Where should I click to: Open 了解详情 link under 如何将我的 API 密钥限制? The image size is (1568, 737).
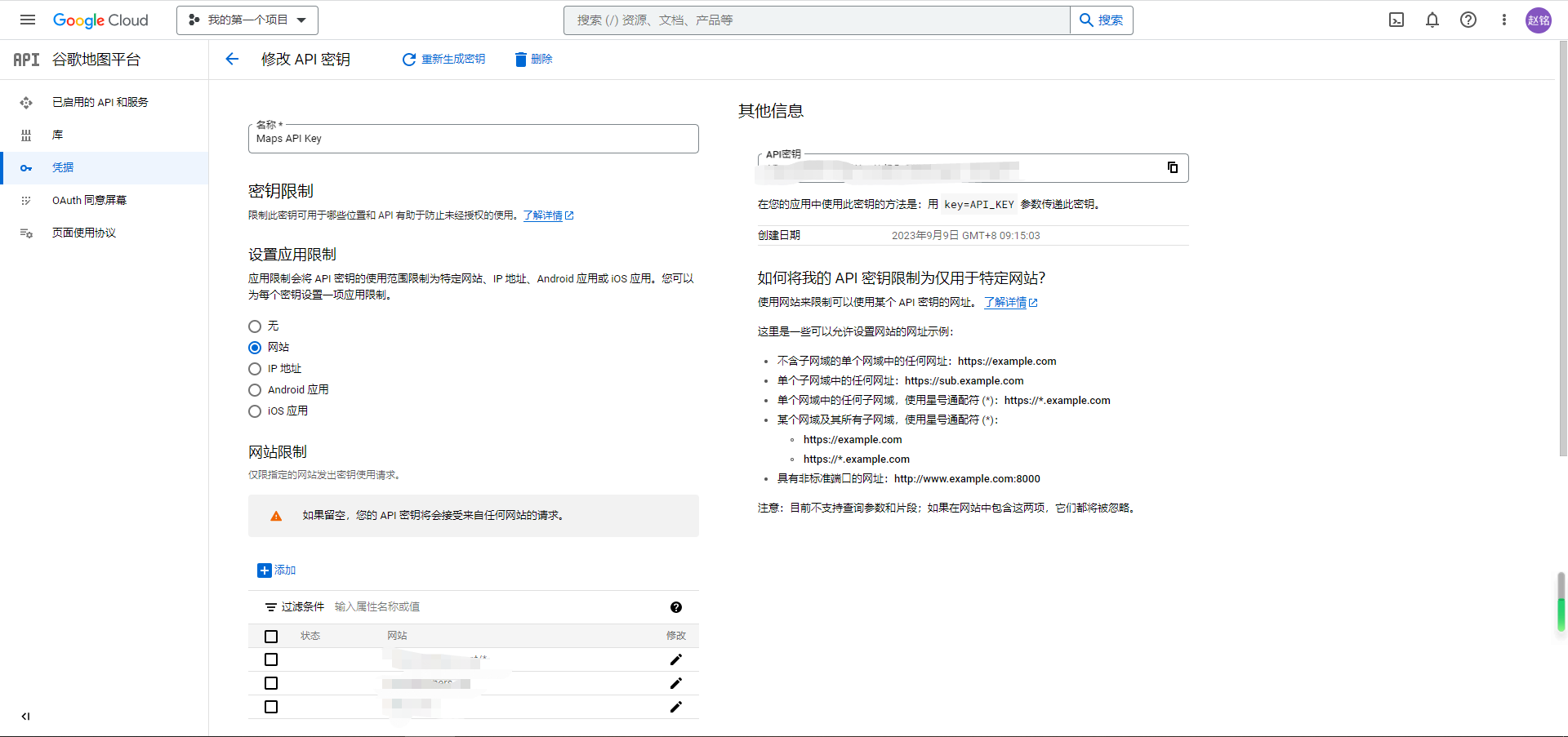[x=1010, y=302]
